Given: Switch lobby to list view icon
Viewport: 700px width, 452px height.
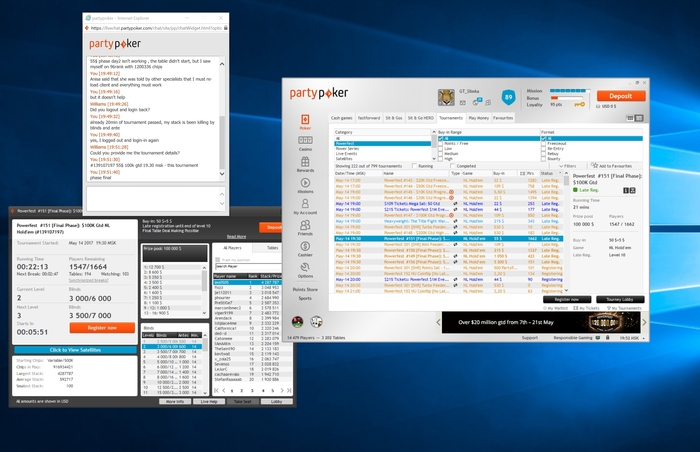Looking at the screenshot, I should pyautogui.click(x=639, y=118).
